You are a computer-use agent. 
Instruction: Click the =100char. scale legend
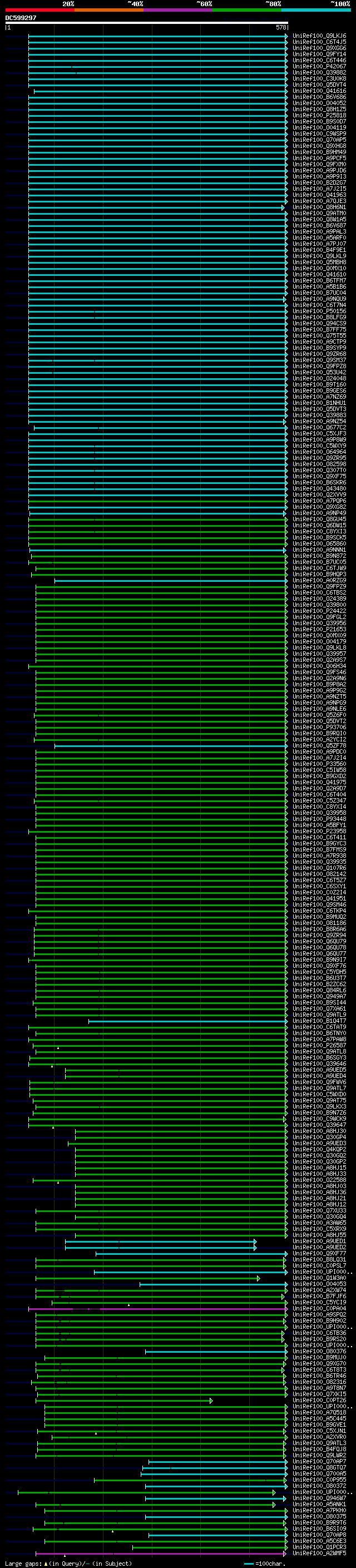tap(265, 1563)
